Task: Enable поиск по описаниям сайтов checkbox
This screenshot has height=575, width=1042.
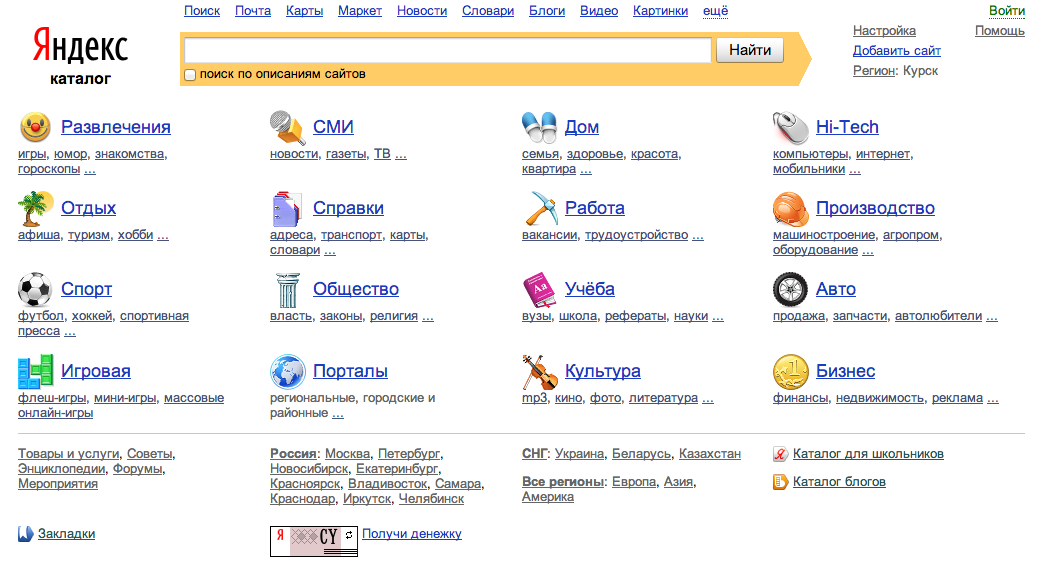Action: point(190,74)
